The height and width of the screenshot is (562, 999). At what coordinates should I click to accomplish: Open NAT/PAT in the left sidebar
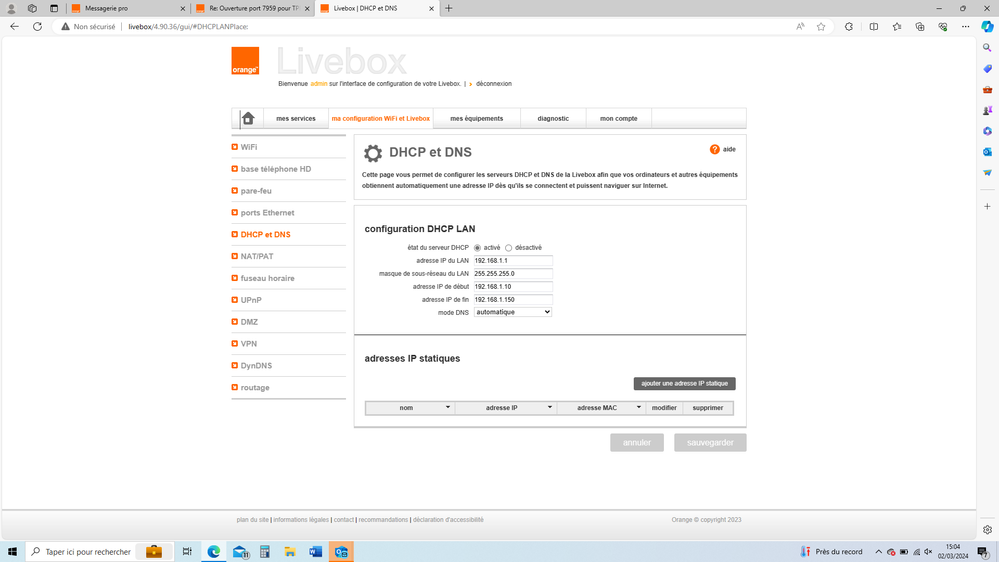point(257,256)
